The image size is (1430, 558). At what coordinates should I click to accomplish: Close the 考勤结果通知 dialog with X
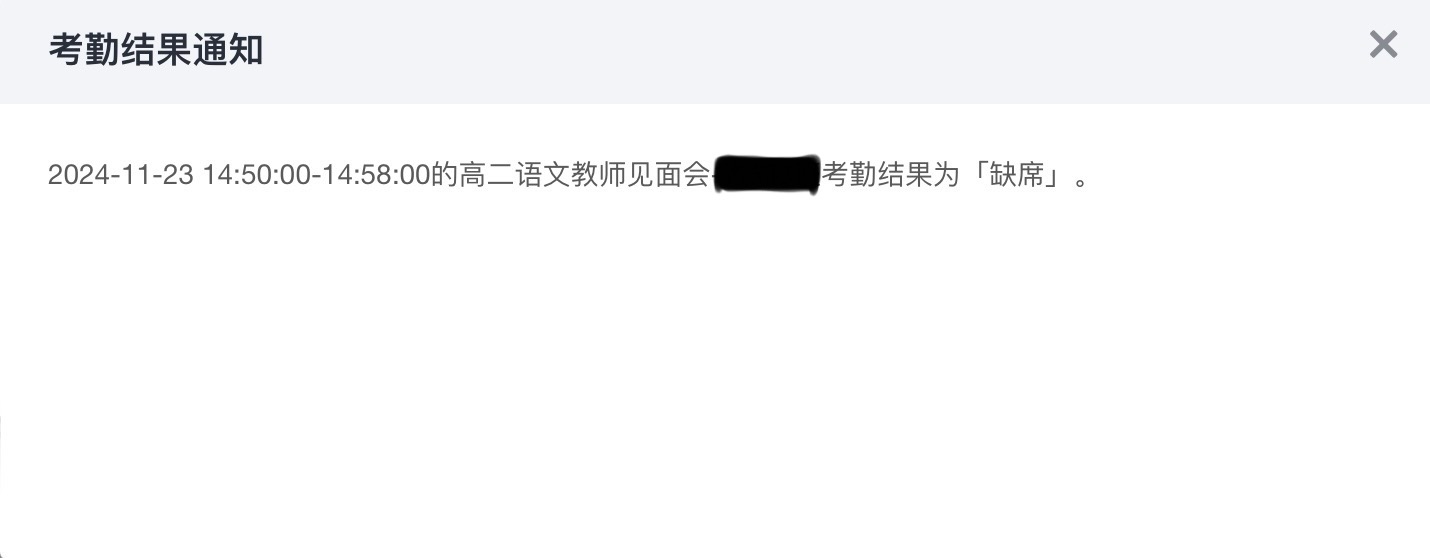pyautogui.click(x=1383, y=45)
